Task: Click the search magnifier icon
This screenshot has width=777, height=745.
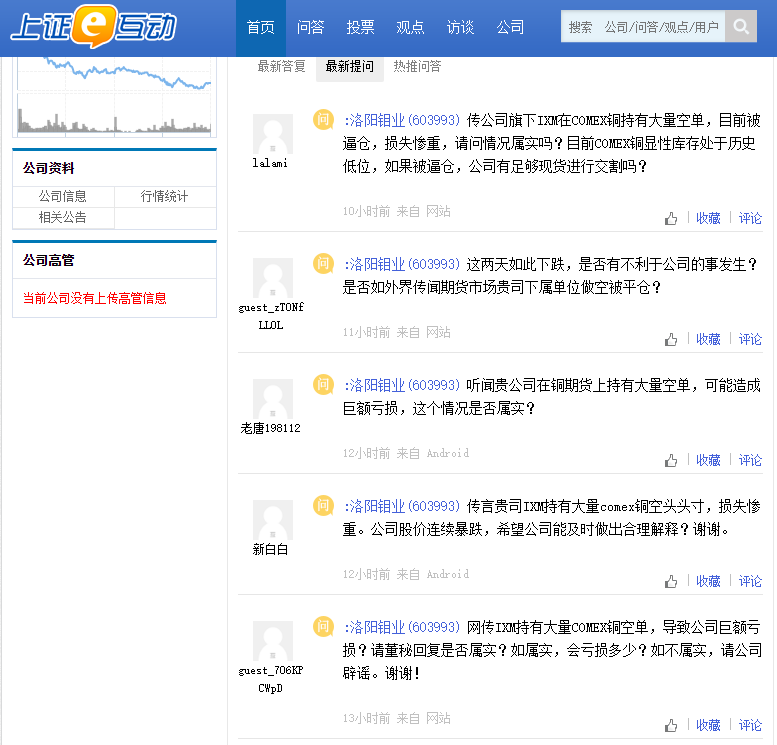Action: click(x=741, y=26)
